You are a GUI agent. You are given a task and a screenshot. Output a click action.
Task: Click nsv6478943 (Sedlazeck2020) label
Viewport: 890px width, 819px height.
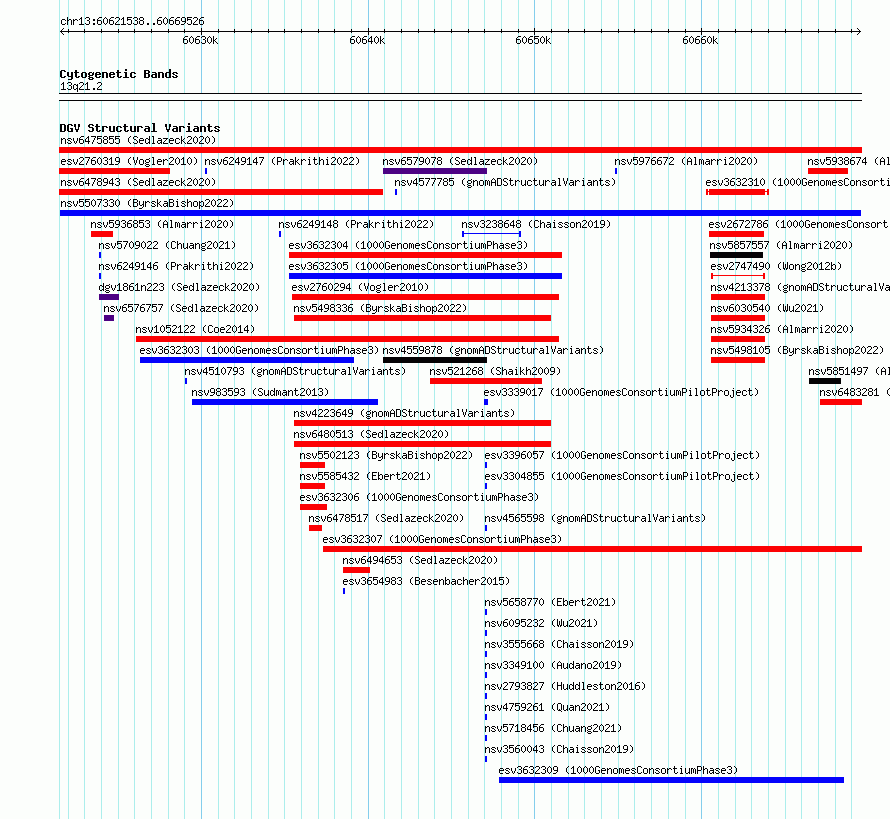(138, 182)
